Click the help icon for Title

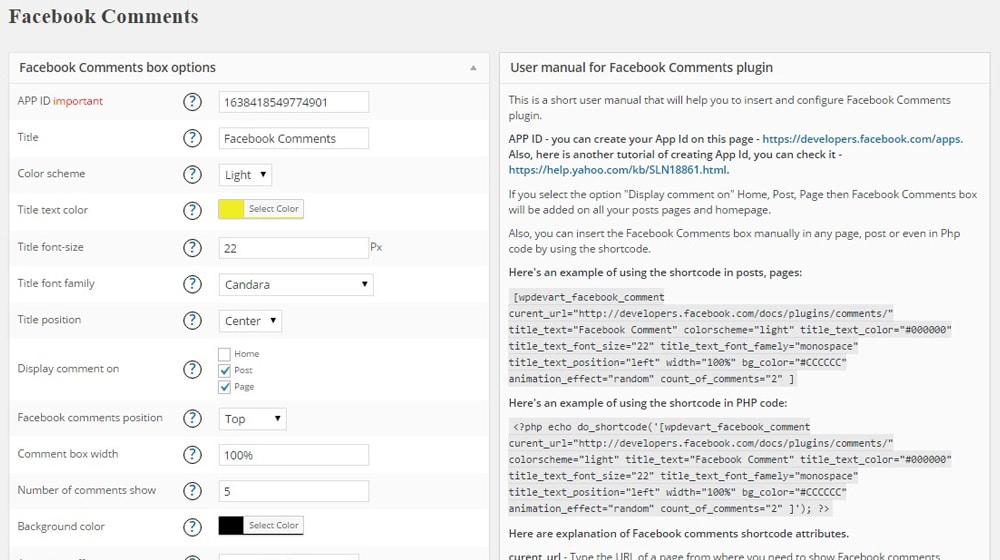(192, 138)
